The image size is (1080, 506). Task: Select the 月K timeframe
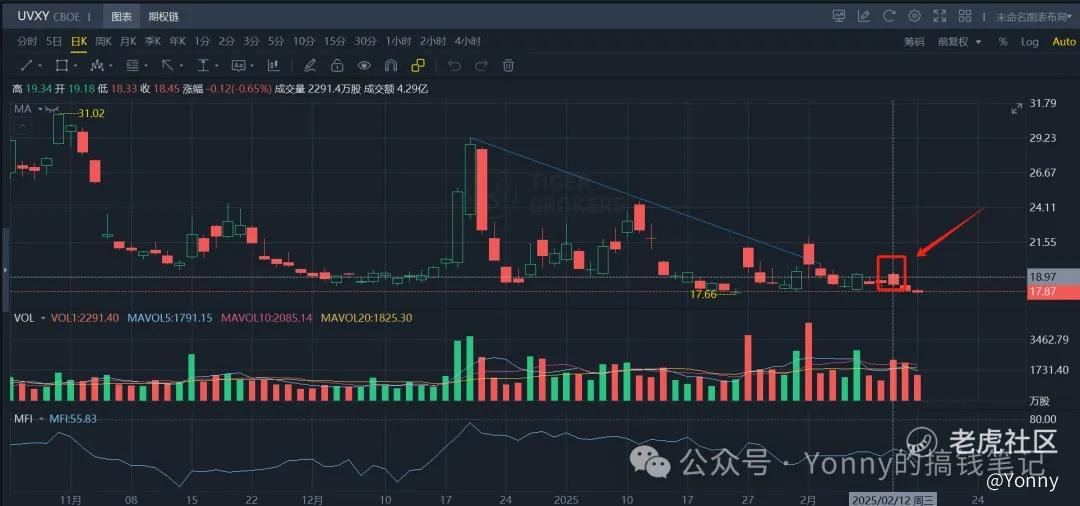tap(128, 41)
